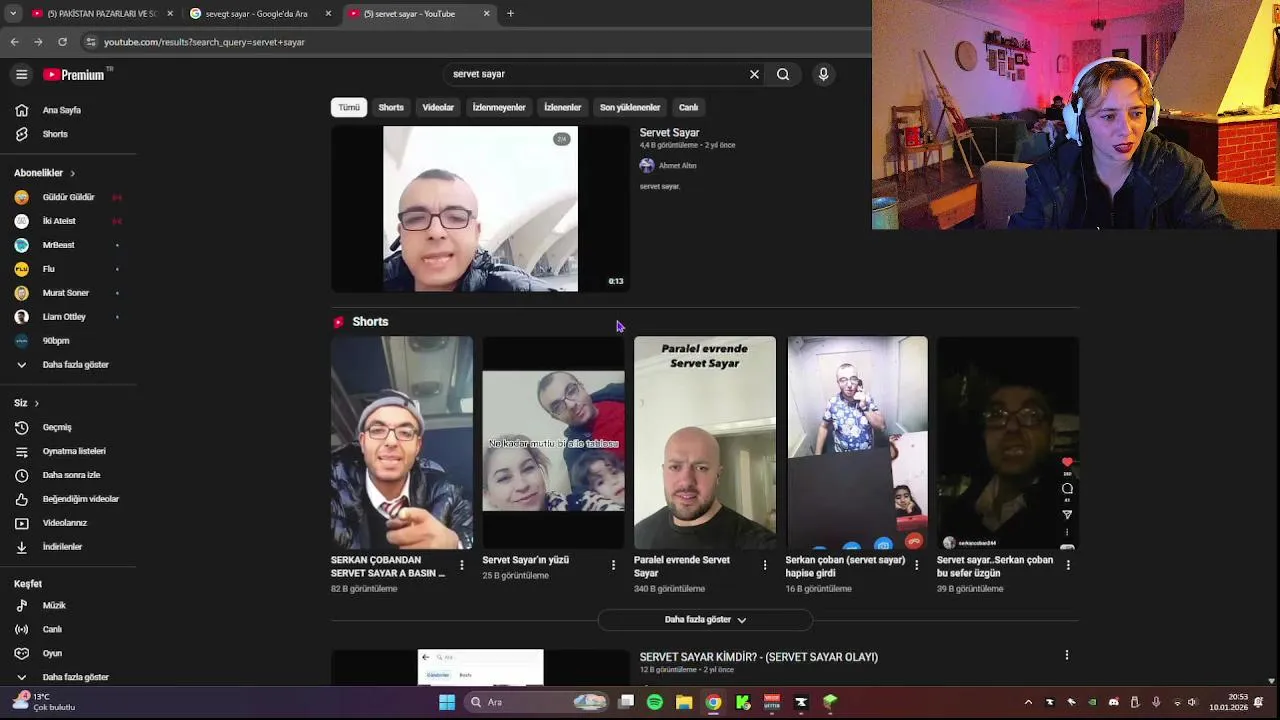
Task: Start voice search with the microphone icon
Action: click(x=823, y=74)
